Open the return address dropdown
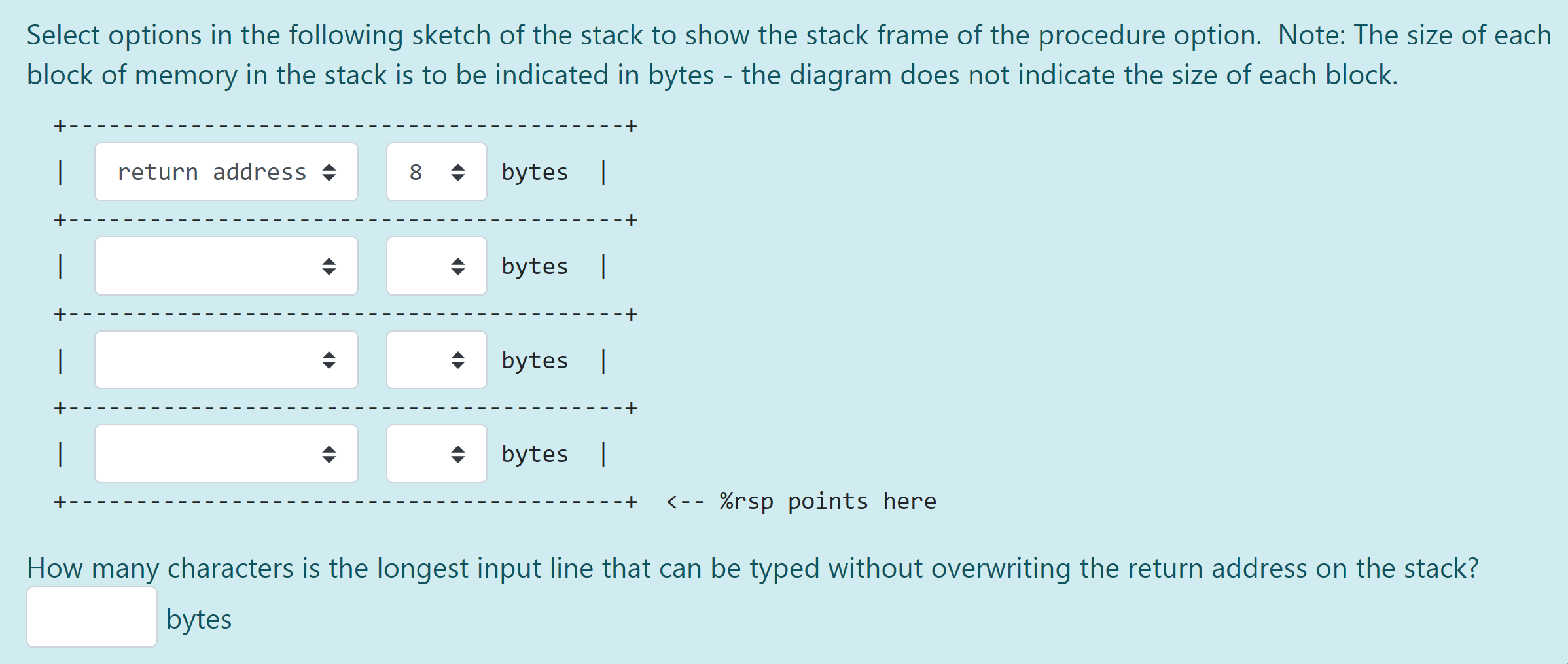Viewport: 1568px width, 664px height. pos(226,171)
